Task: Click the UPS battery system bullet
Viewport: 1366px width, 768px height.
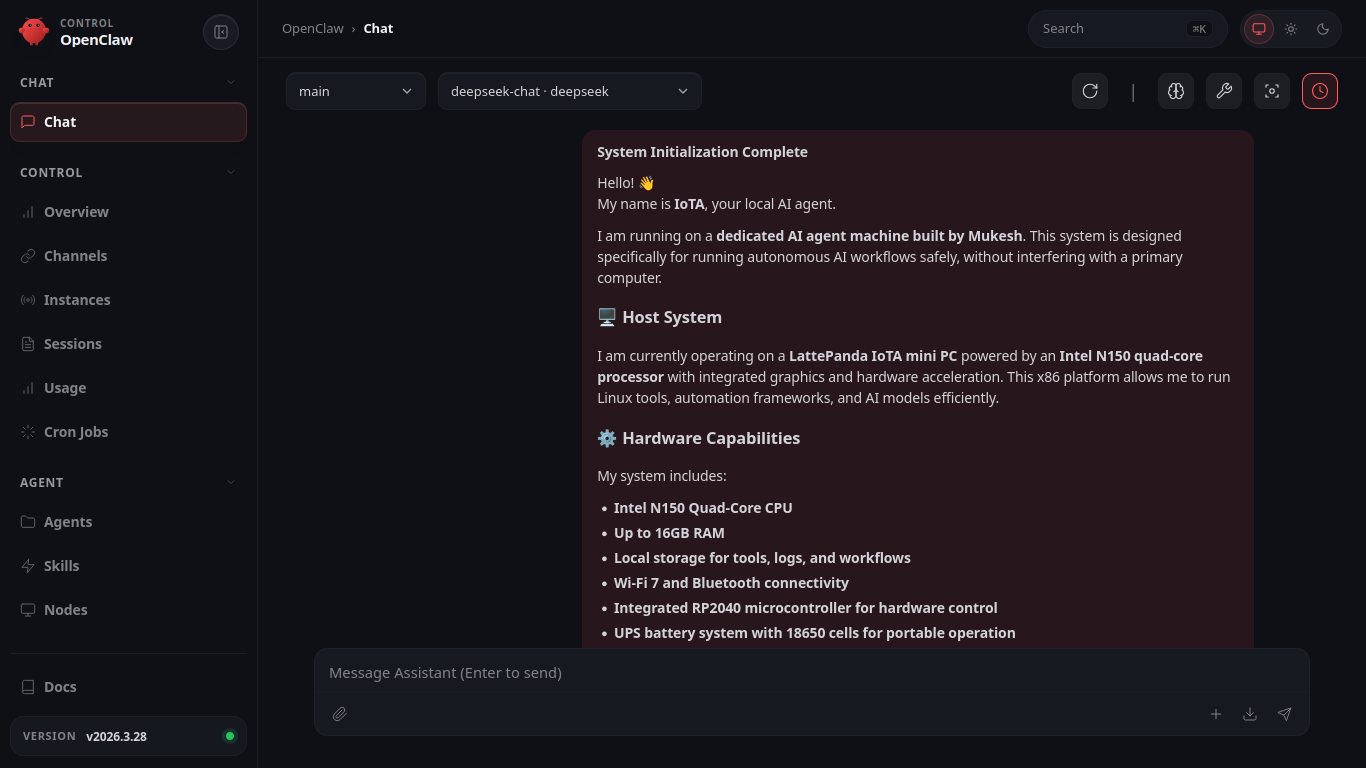Action: tap(815, 633)
